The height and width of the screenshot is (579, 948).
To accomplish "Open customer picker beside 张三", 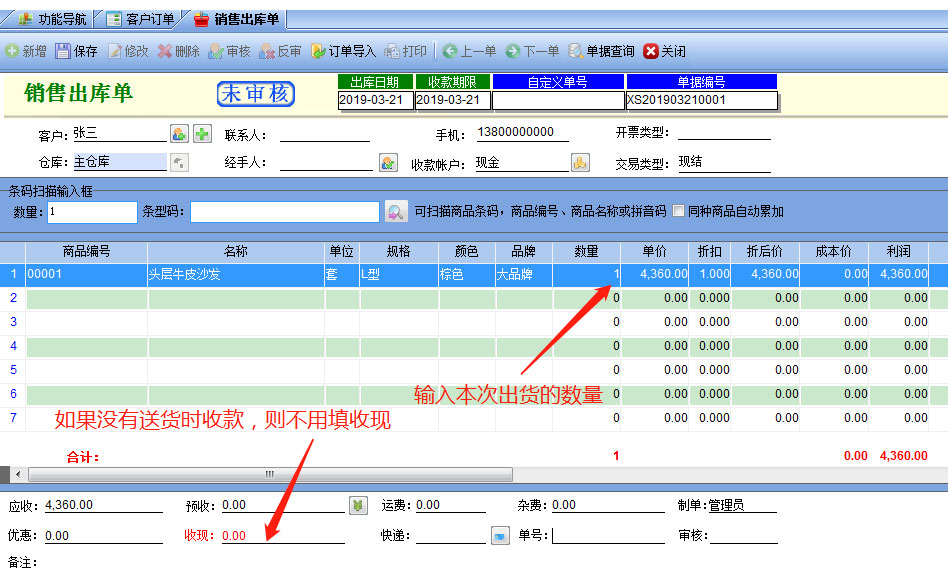I will pyautogui.click(x=179, y=134).
